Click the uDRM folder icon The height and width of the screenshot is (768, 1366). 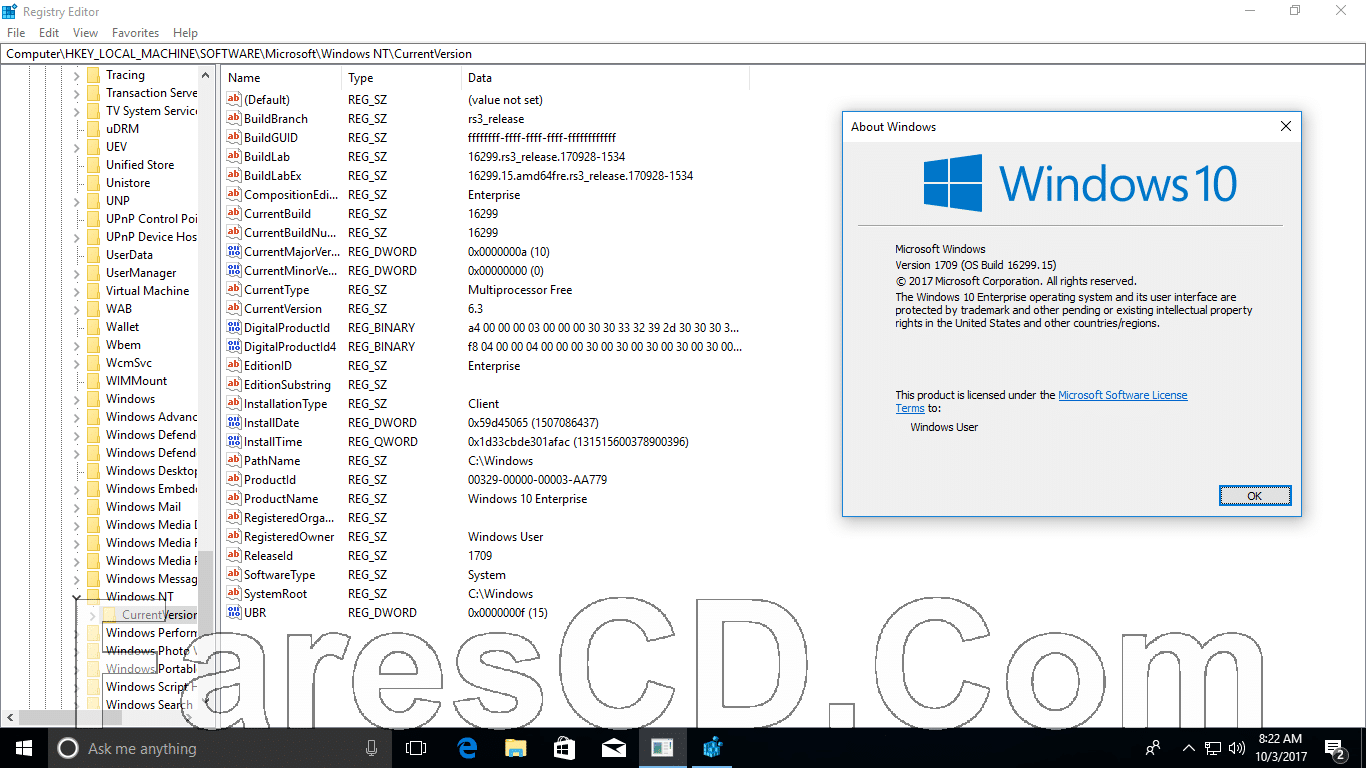[x=94, y=129]
